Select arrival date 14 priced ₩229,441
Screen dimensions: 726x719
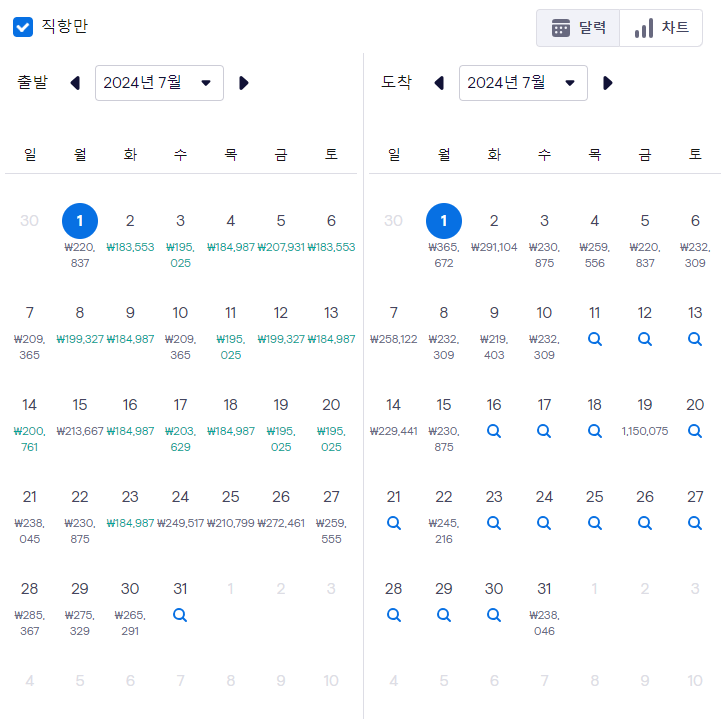[x=394, y=405]
